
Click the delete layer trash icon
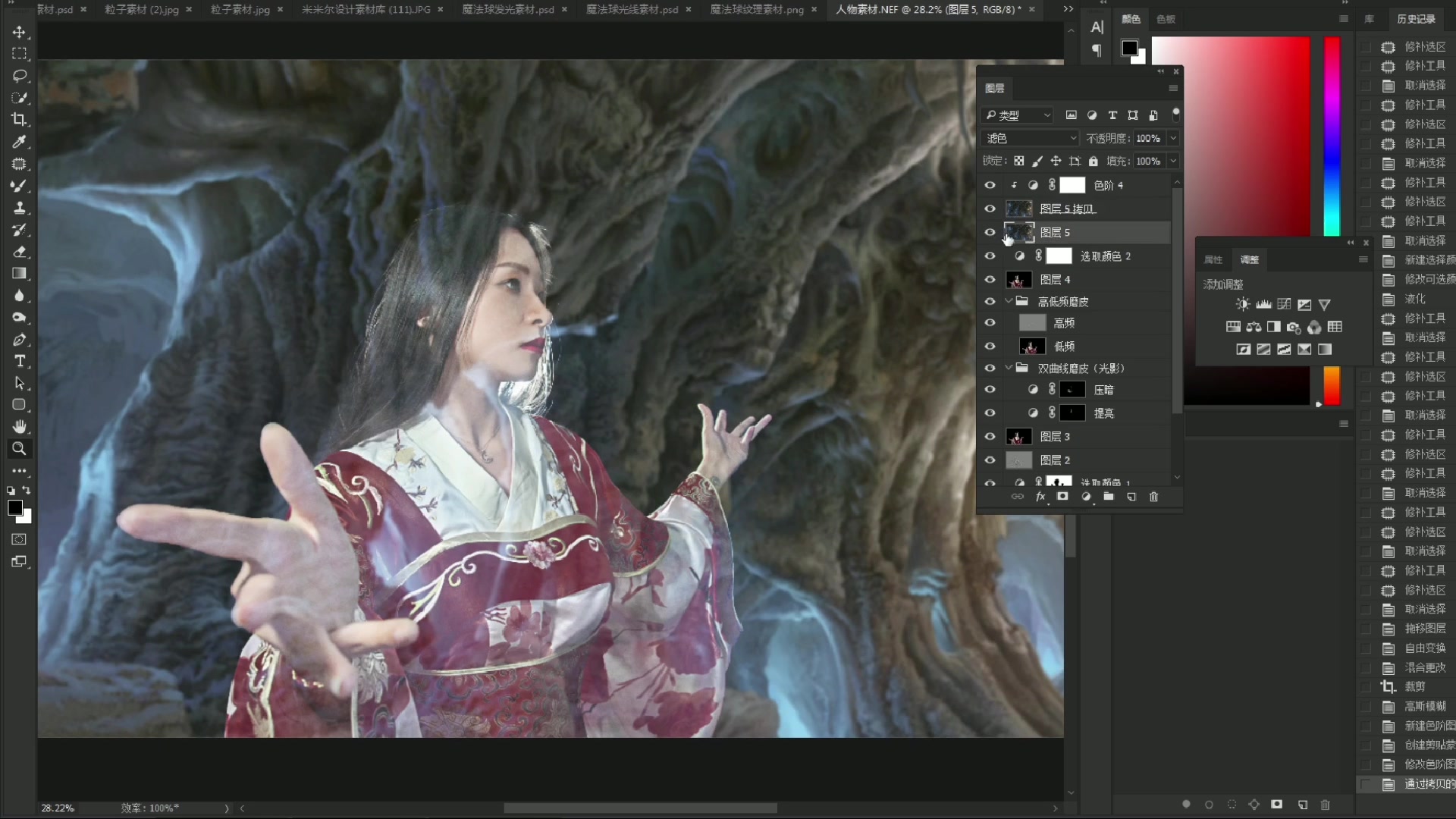pos(1153,497)
